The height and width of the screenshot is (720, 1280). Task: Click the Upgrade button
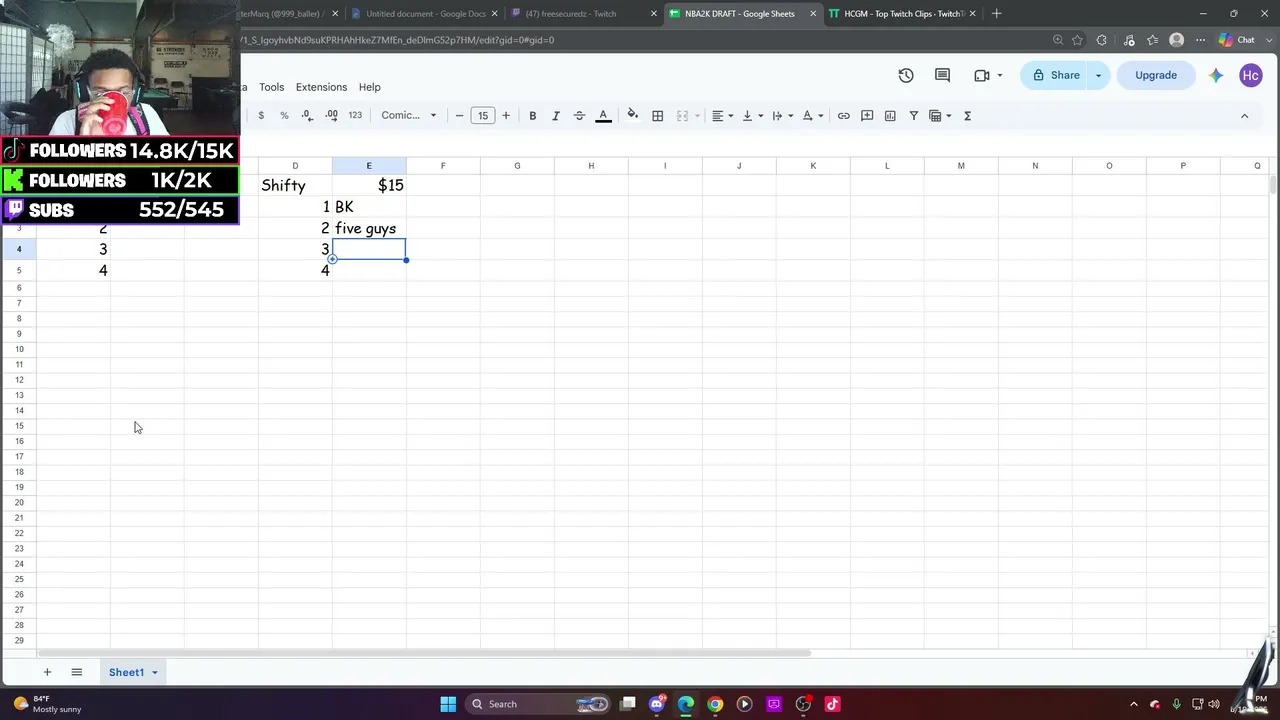[x=1155, y=75]
